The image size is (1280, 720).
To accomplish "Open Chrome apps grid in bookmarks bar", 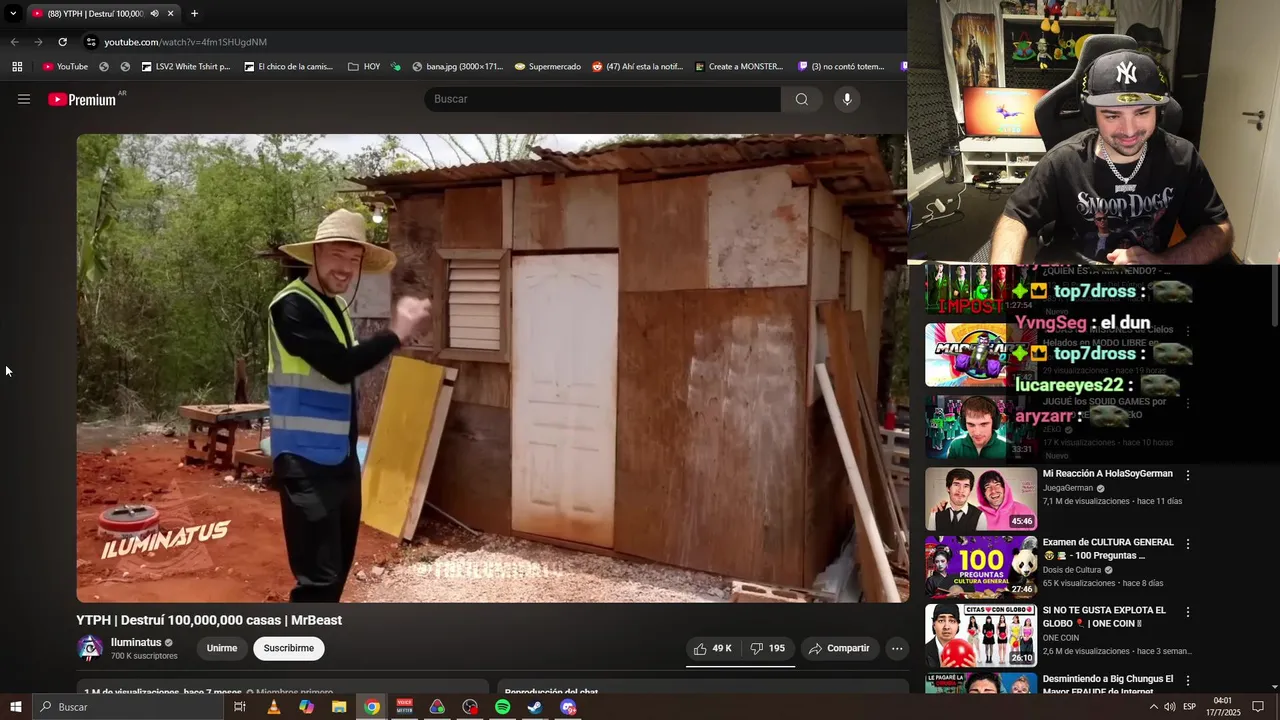I will (x=17, y=67).
